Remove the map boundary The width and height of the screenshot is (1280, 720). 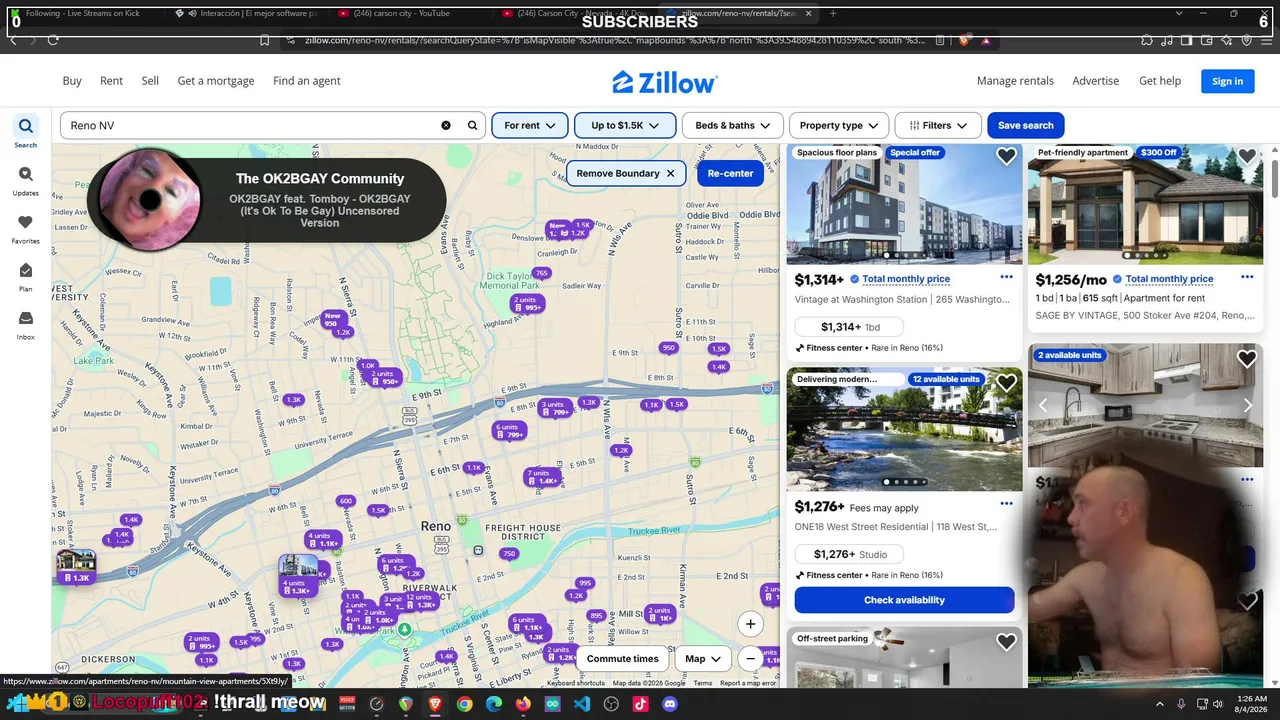click(625, 173)
